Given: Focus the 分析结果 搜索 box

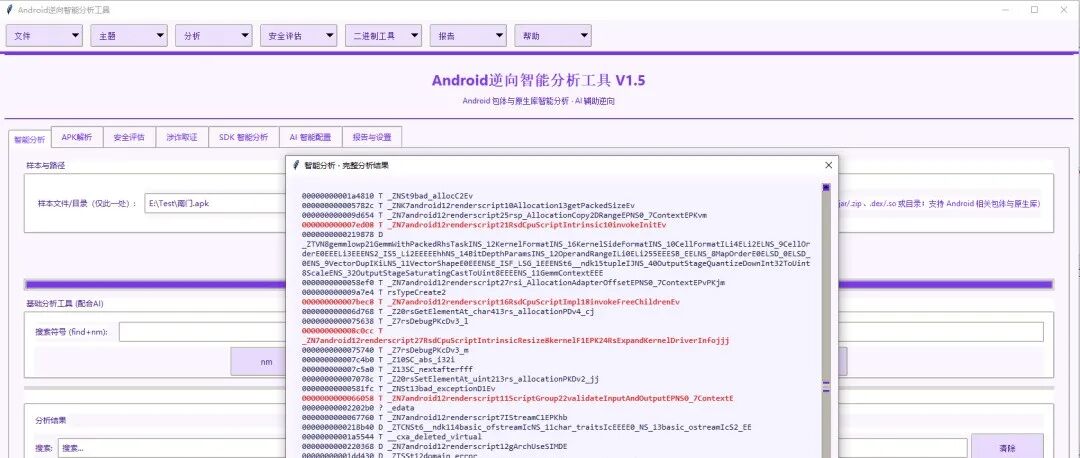Looking at the screenshot, I should 172,448.
